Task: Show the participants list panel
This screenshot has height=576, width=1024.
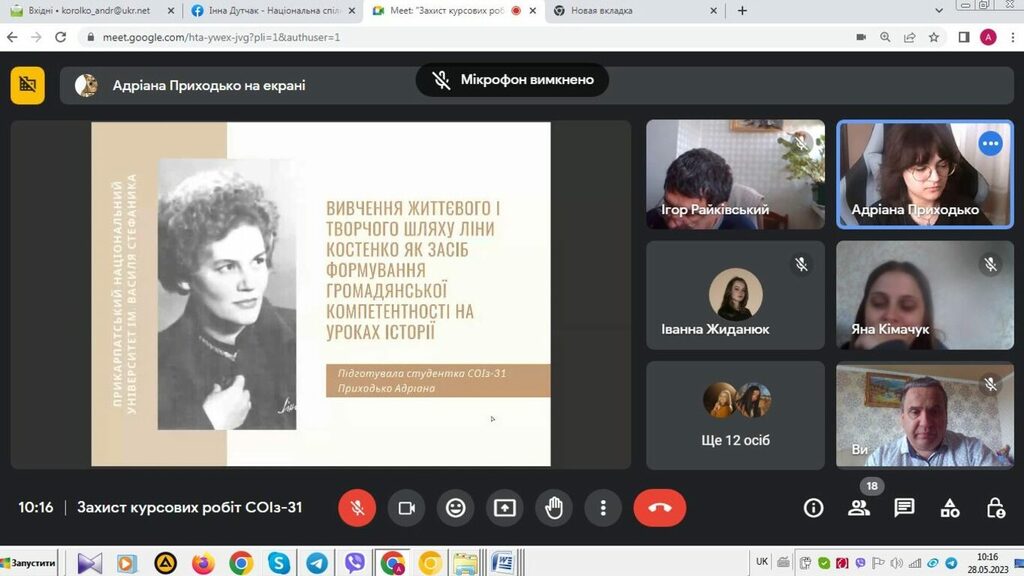Action: 859,508
